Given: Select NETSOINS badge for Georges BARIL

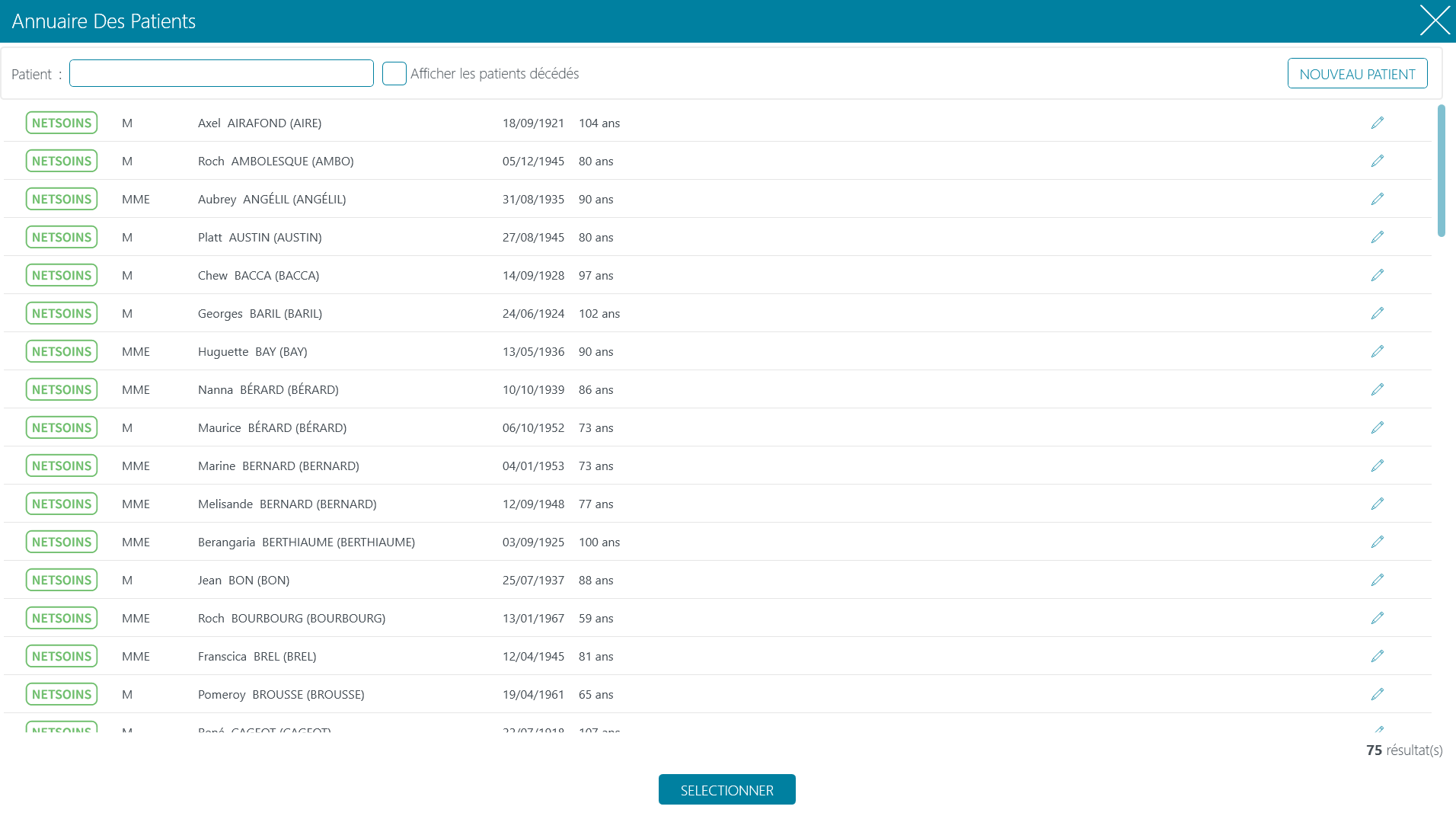Looking at the screenshot, I should pyautogui.click(x=62, y=313).
